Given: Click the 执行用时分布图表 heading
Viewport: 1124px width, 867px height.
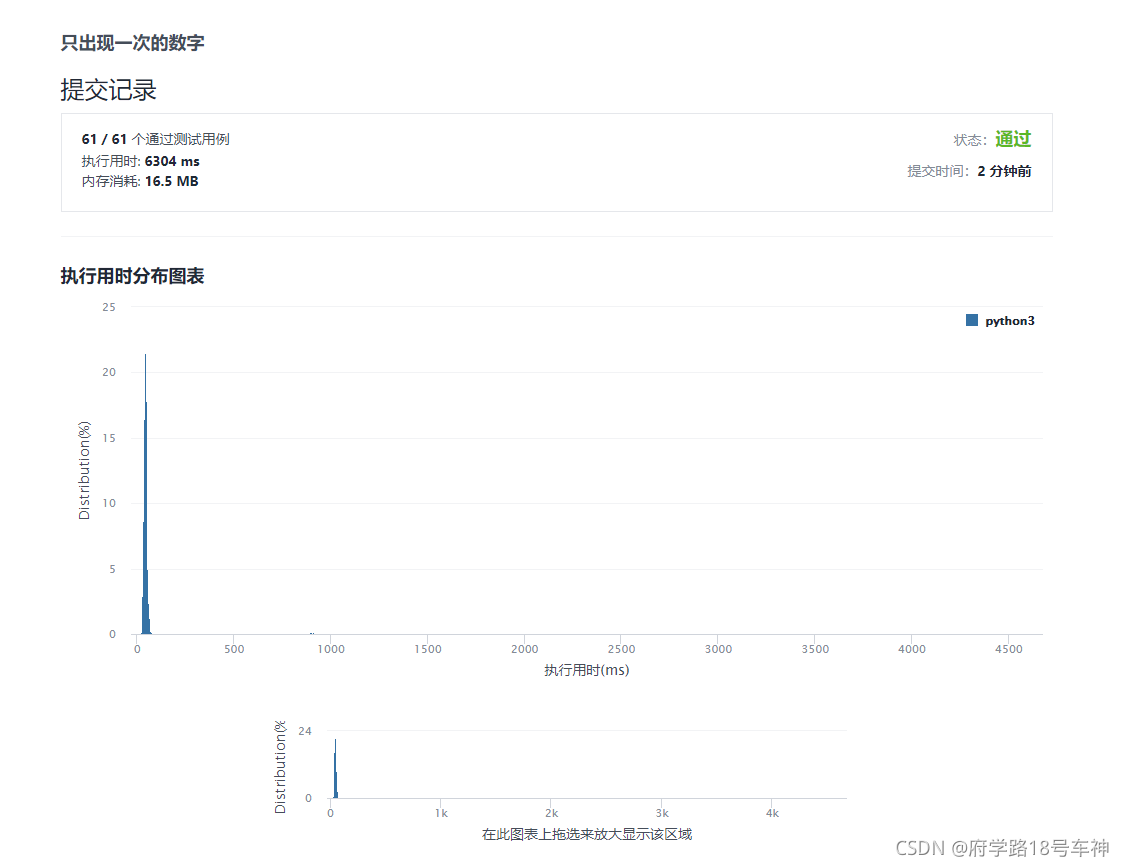Looking at the screenshot, I should coord(133,276).
